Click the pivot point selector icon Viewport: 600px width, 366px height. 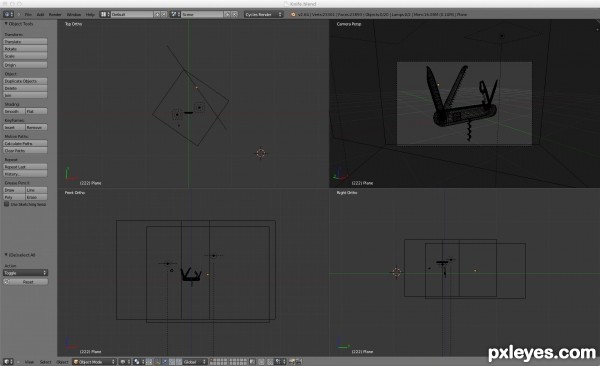point(138,361)
